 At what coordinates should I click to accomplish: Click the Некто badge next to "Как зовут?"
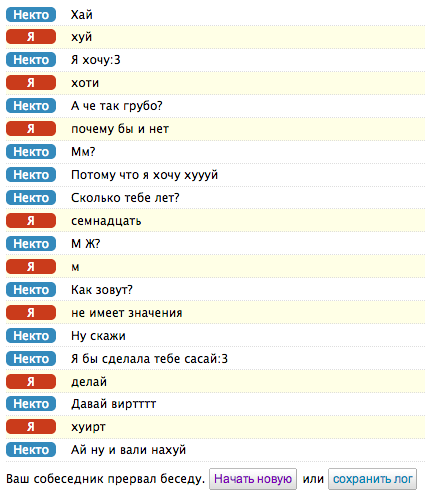coord(31,290)
